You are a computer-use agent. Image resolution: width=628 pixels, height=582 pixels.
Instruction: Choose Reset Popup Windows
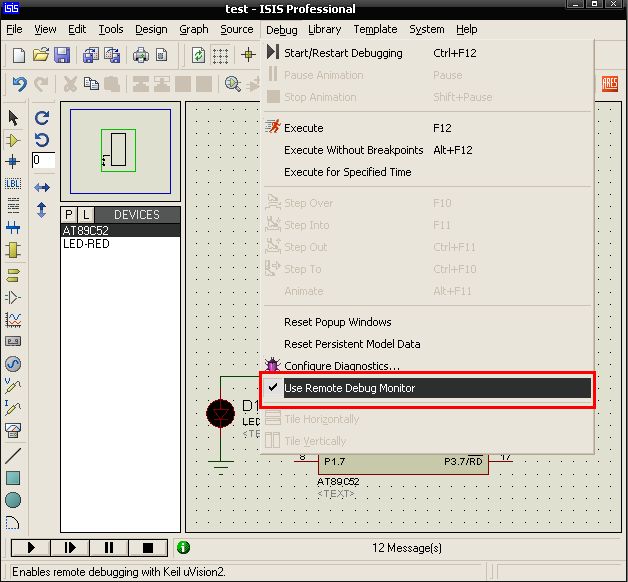click(x=427, y=322)
